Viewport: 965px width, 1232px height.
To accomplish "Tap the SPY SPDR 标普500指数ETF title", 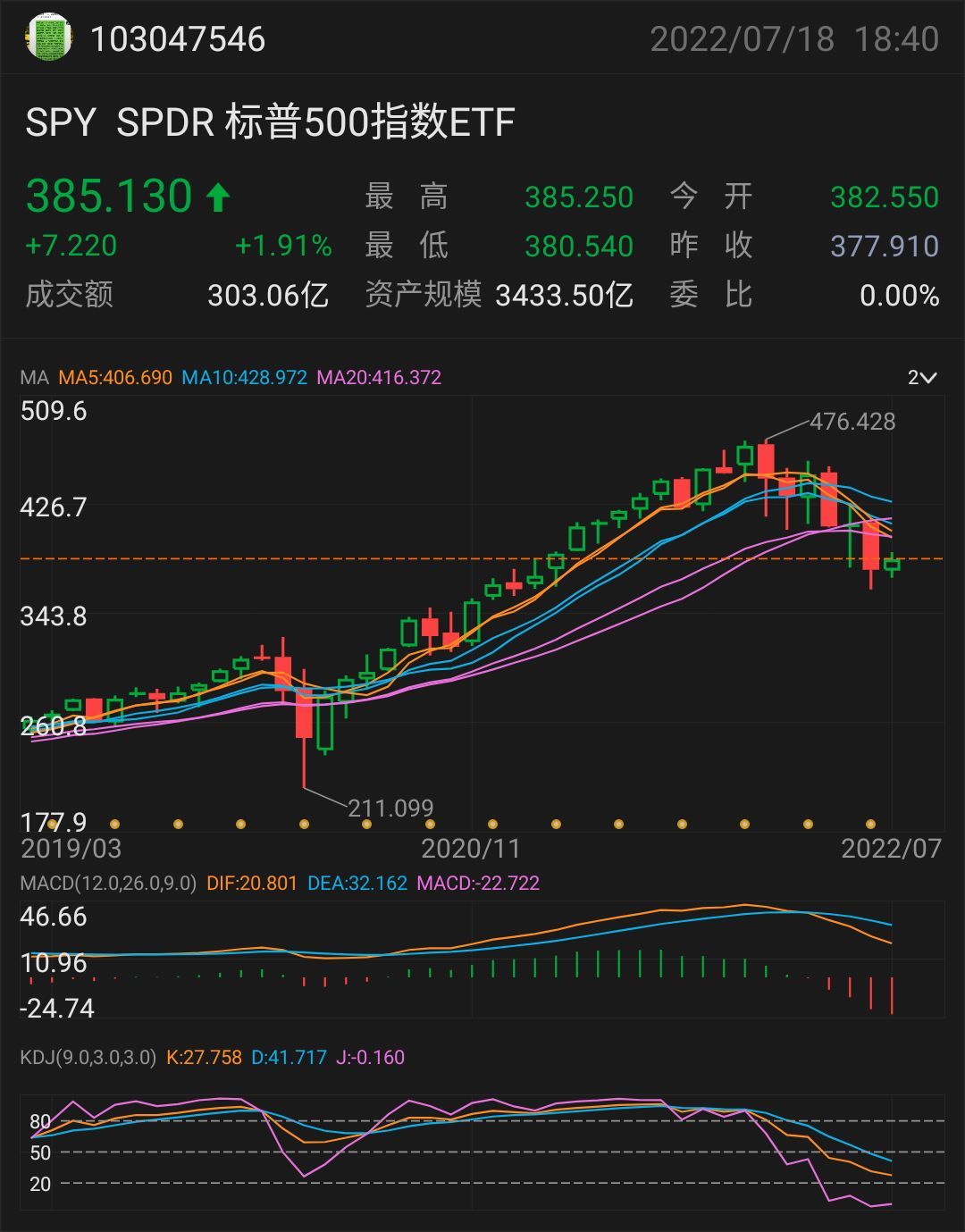I will [x=270, y=122].
